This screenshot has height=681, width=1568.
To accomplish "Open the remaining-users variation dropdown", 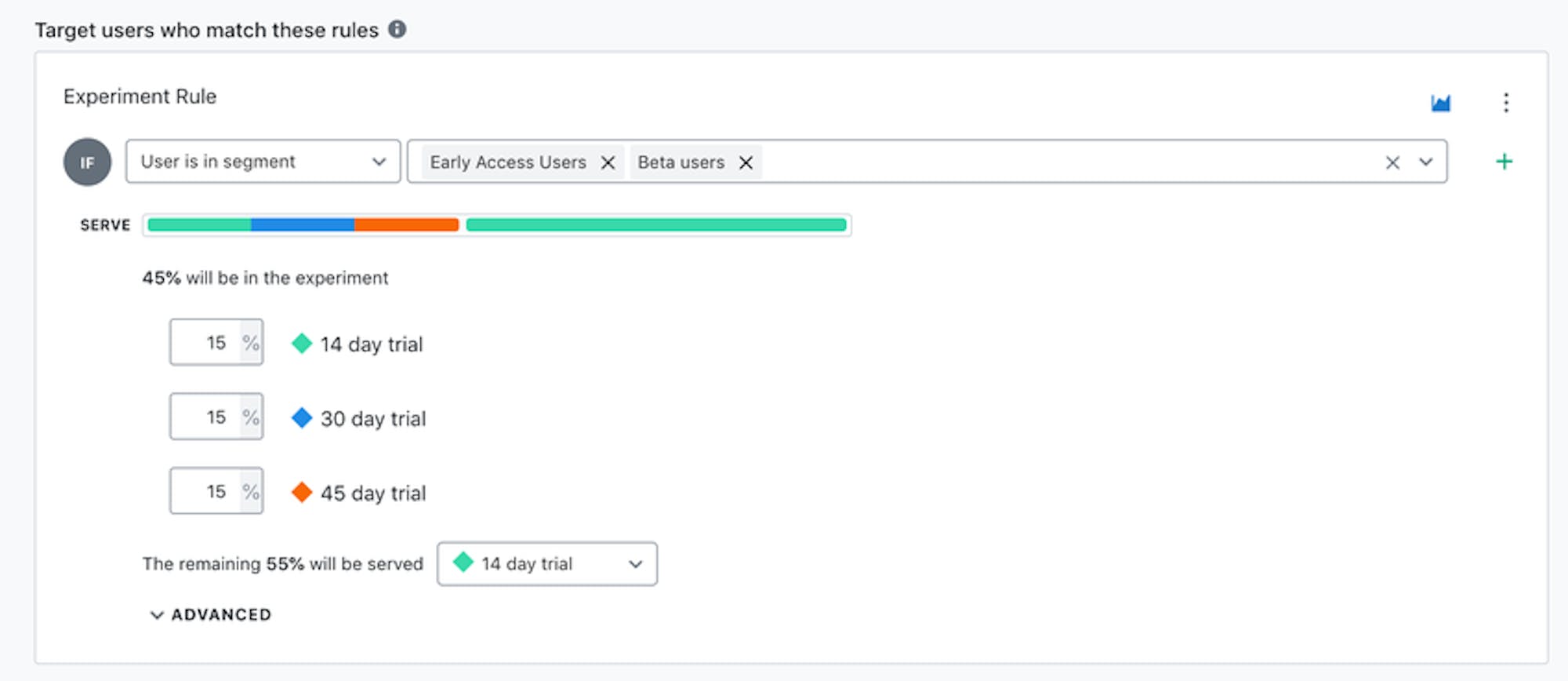I will pos(546,563).
